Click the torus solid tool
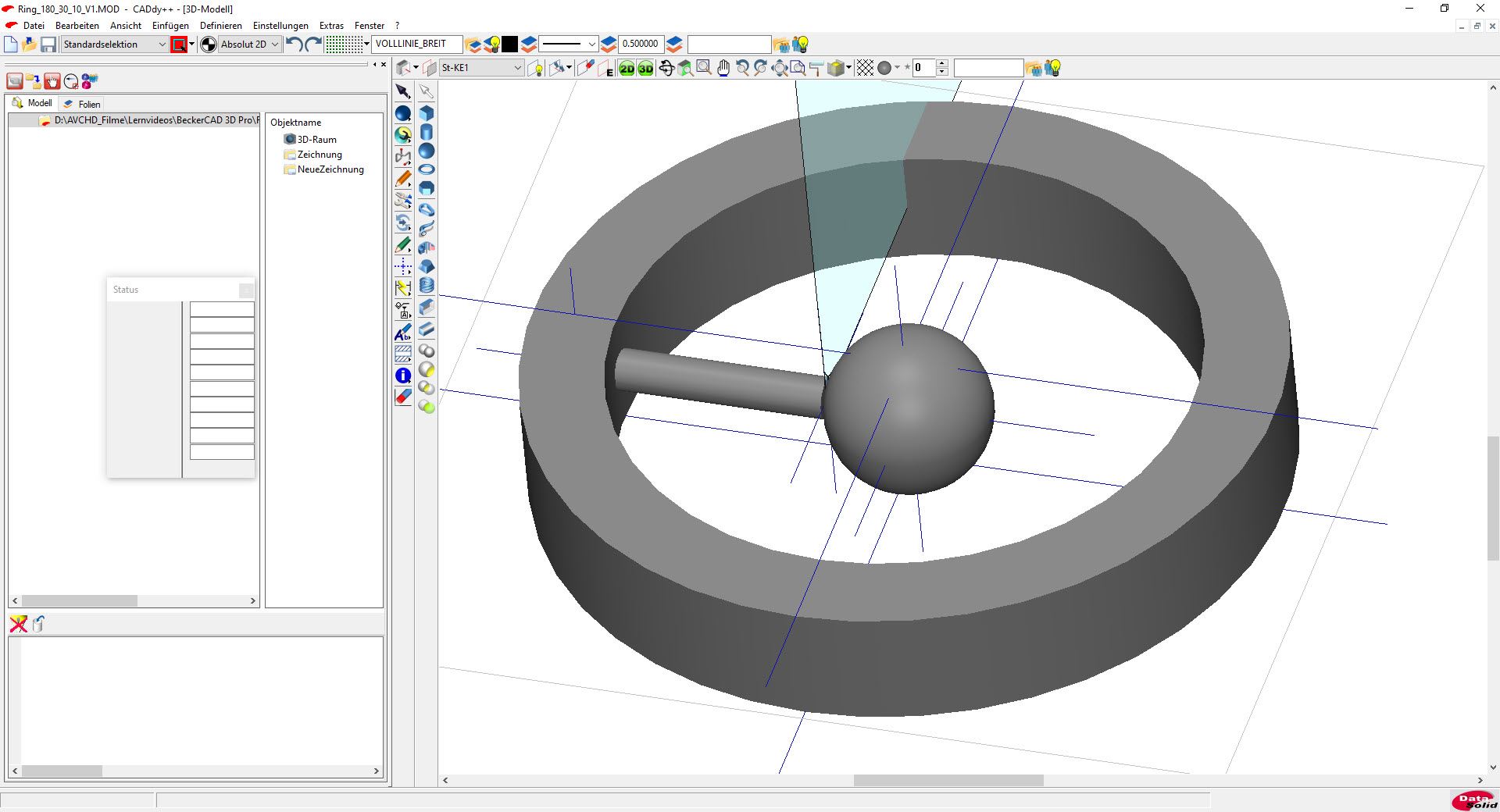 pyautogui.click(x=427, y=169)
